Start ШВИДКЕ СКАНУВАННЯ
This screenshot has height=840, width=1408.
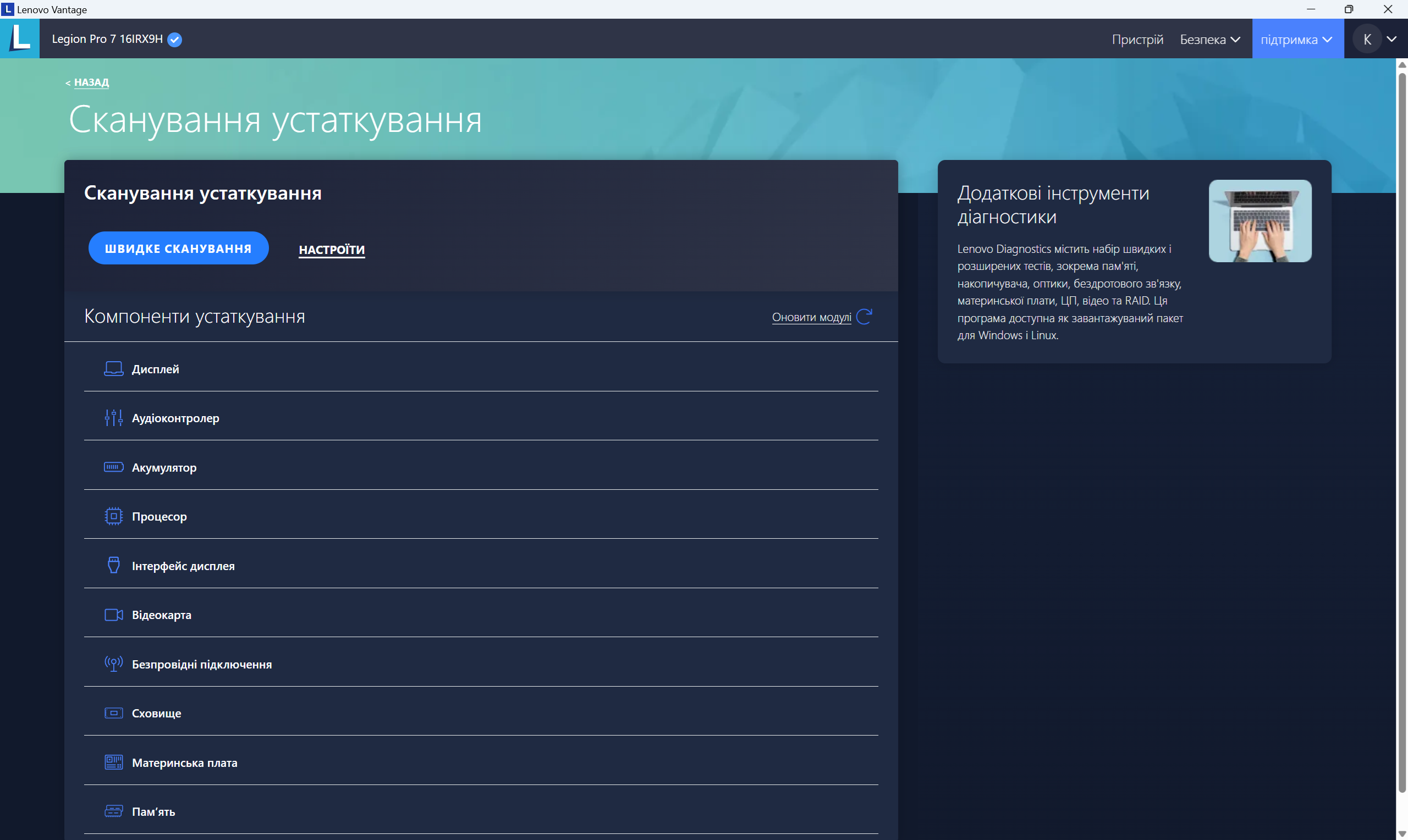tap(178, 248)
